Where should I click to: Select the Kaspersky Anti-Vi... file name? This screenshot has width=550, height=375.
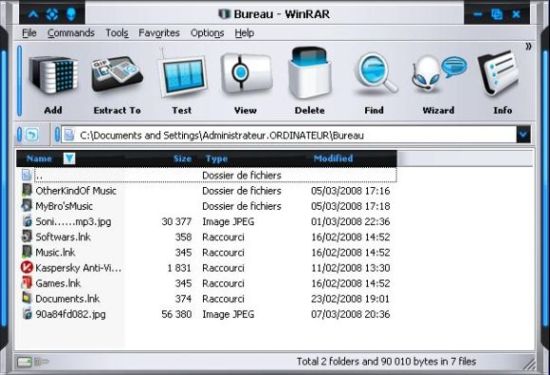click(79, 268)
